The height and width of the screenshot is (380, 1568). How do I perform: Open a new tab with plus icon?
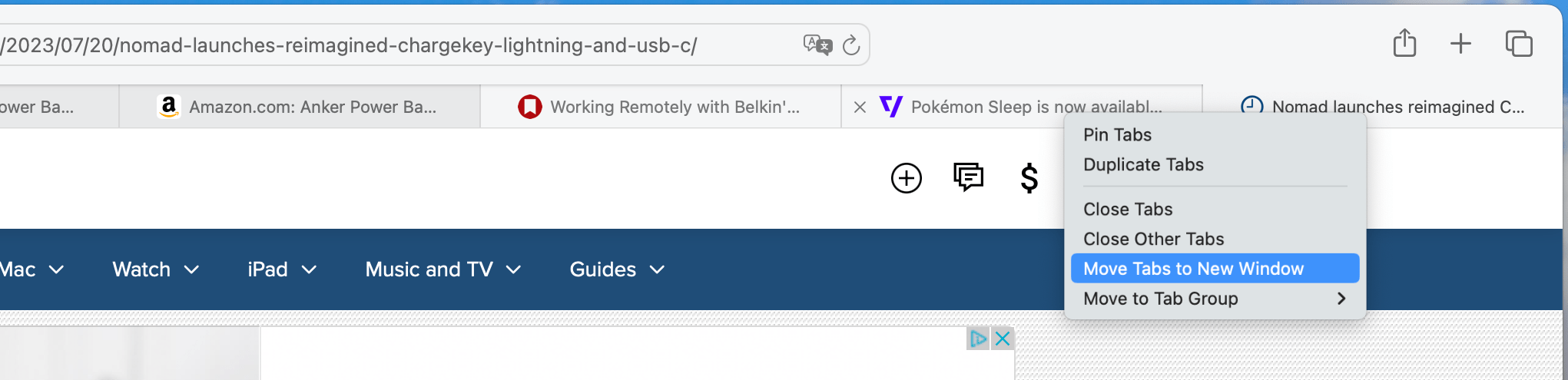pyautogui.click(x=1460, y=44)
